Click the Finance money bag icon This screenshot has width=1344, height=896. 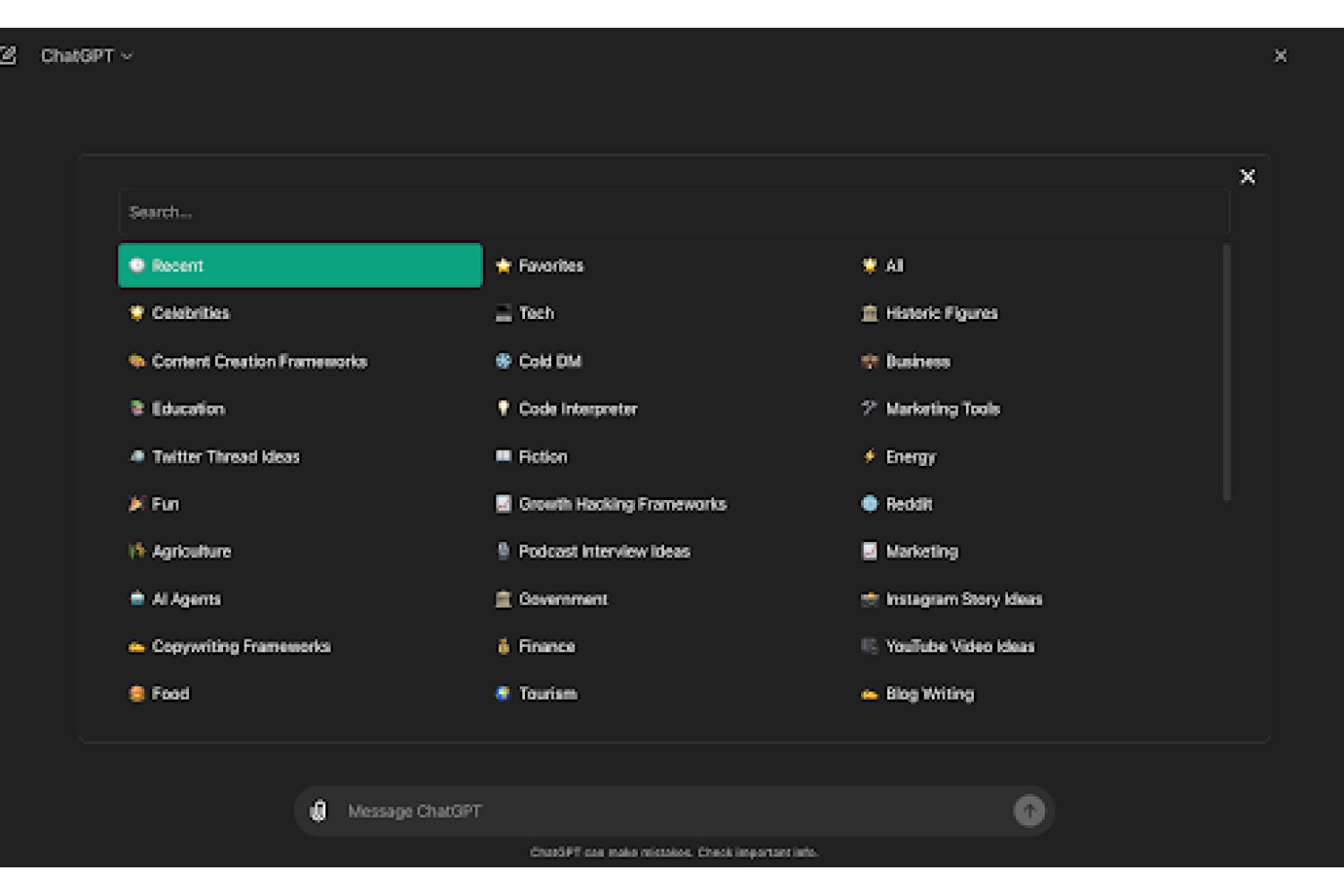point(504,646)
